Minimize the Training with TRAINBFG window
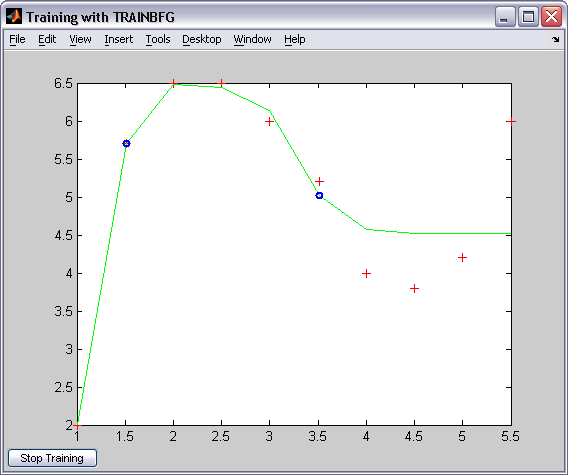Viewport: 568px width, 475px height. tap(505, 17)
